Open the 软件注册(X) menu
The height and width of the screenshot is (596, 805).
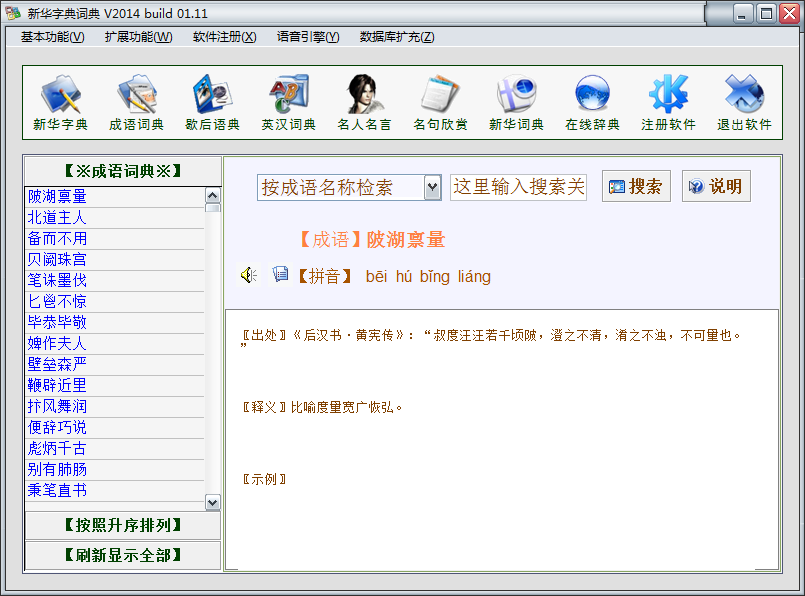pos(224,37)
